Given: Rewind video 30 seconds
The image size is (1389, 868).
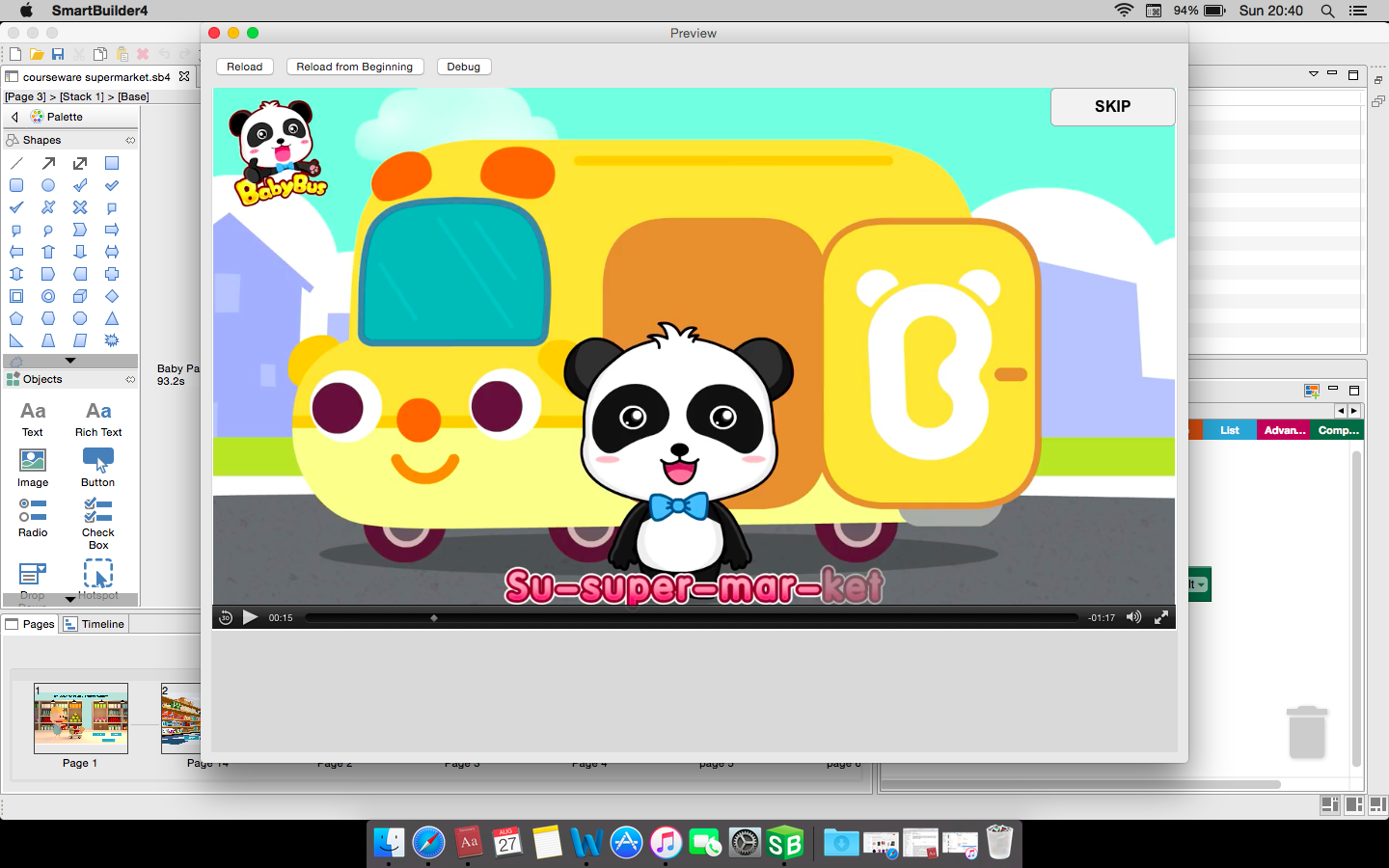Looking at the screenshot, I should (x=226, y=617).
